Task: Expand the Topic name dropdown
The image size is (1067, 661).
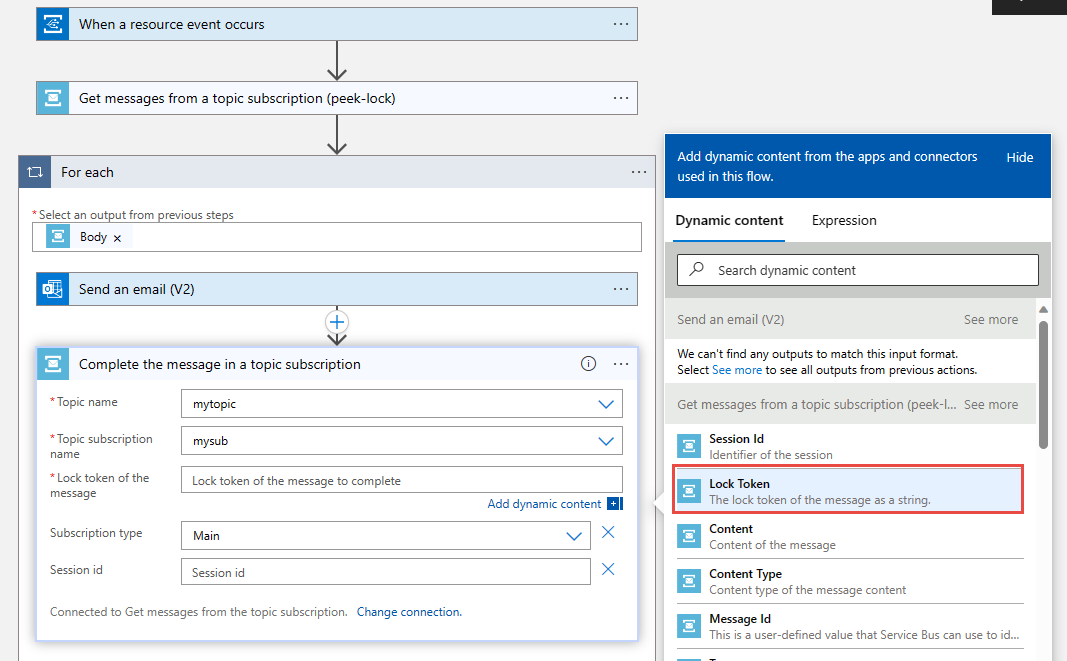Action: 605,404
